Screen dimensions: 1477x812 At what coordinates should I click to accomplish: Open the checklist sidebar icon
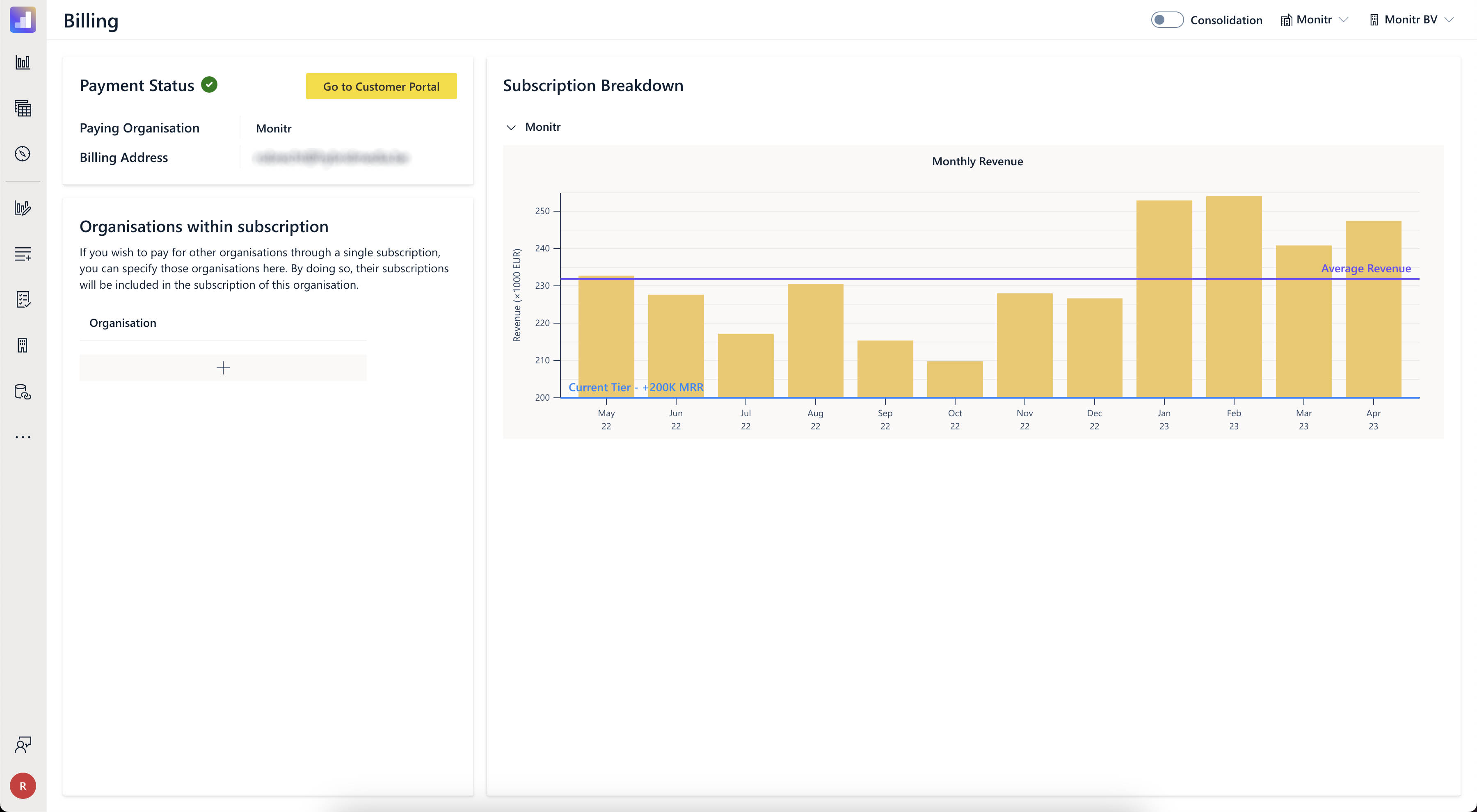(23, 299)
